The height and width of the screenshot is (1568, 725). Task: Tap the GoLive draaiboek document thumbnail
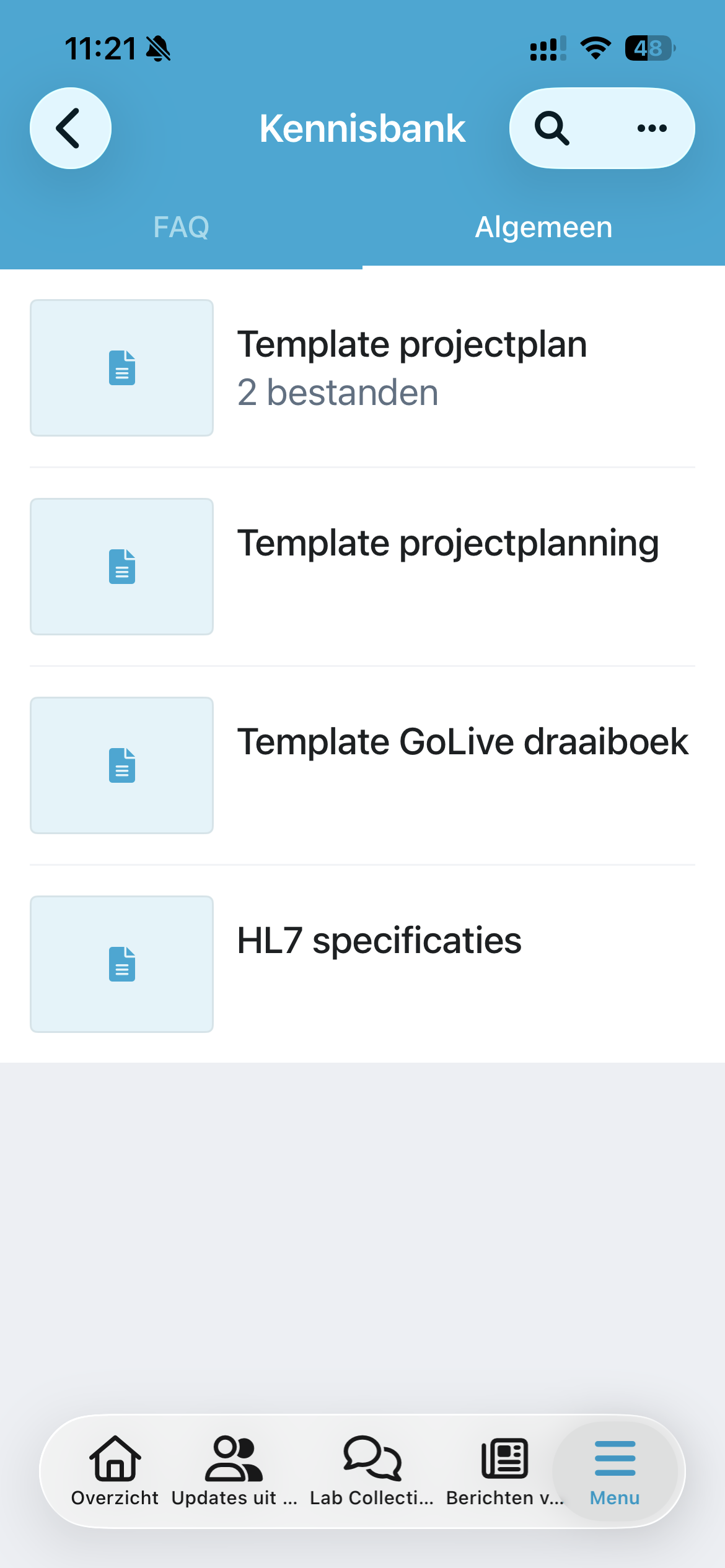[122, 765]
